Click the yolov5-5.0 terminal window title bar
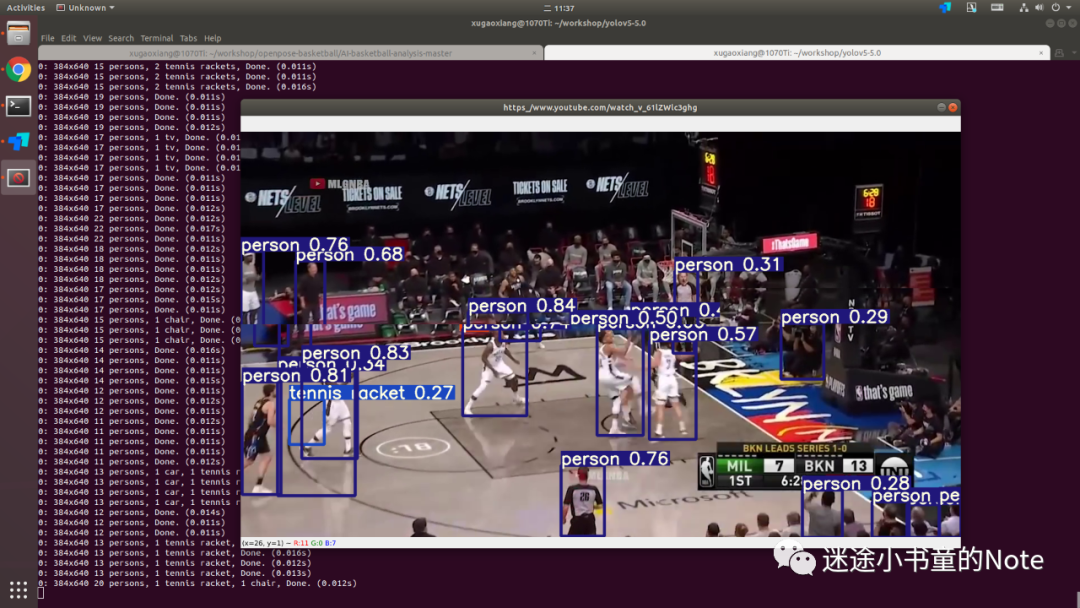This screenshot has height=608, width=1080. click(559, 23)
